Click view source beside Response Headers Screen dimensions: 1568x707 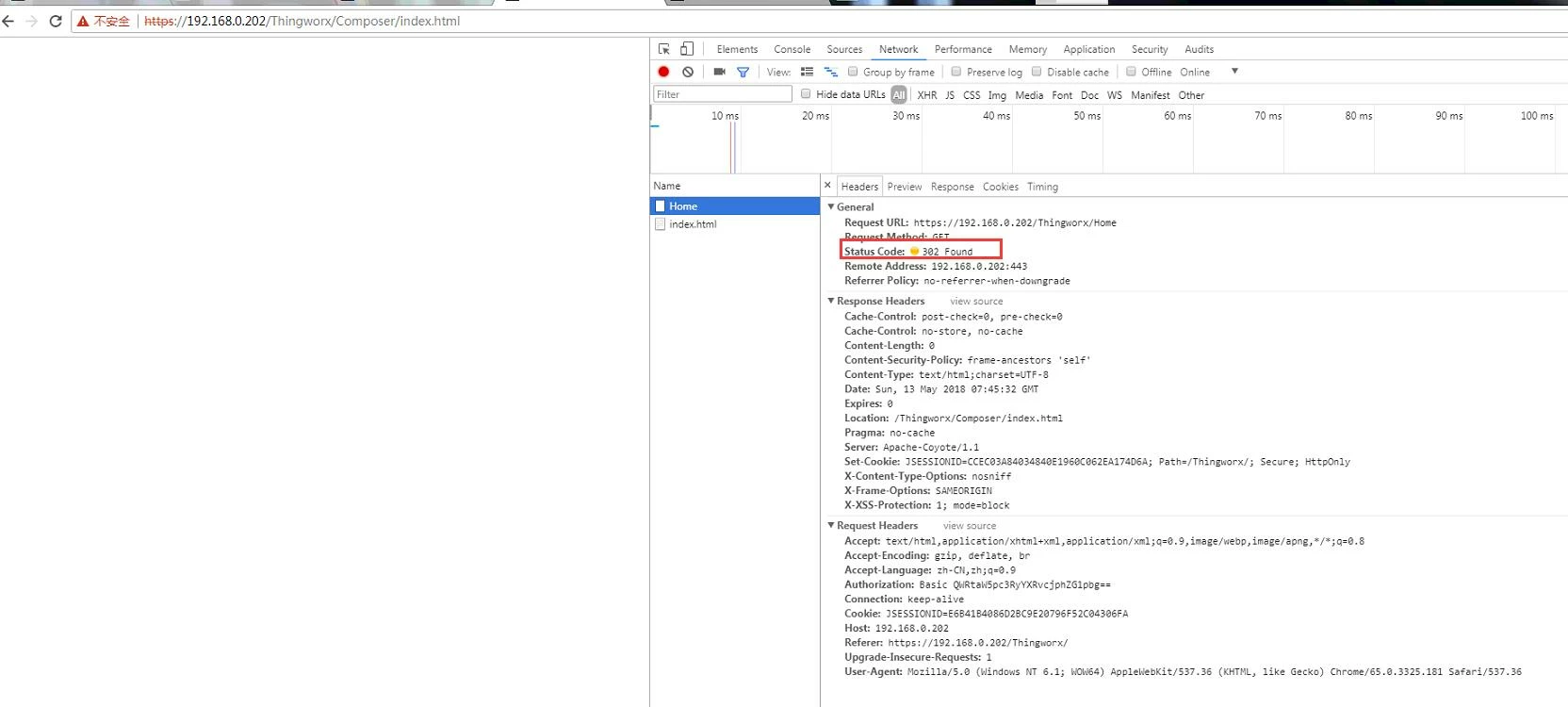(977, 302)
